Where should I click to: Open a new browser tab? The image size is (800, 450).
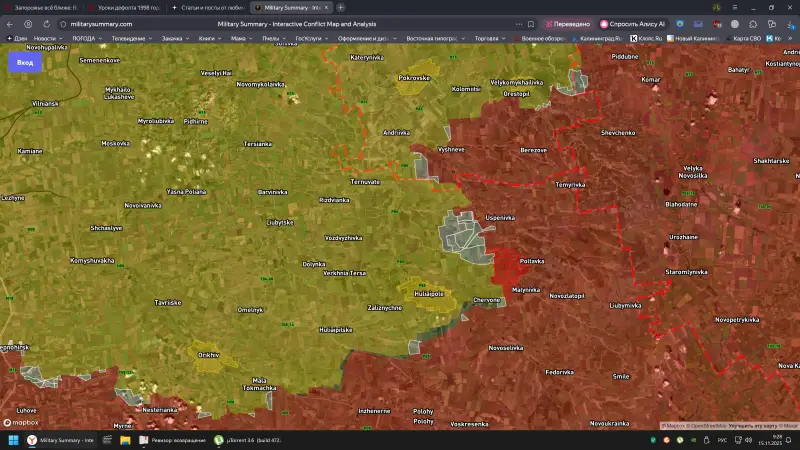tap(341, 7)
